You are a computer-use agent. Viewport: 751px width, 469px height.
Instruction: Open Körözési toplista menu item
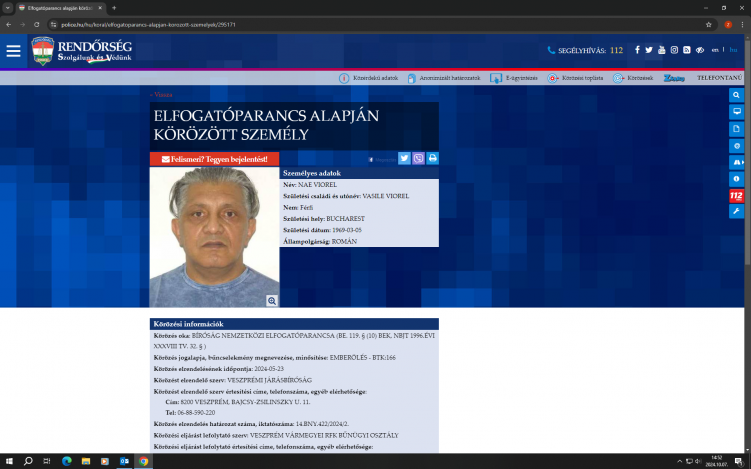pos(575,78)
